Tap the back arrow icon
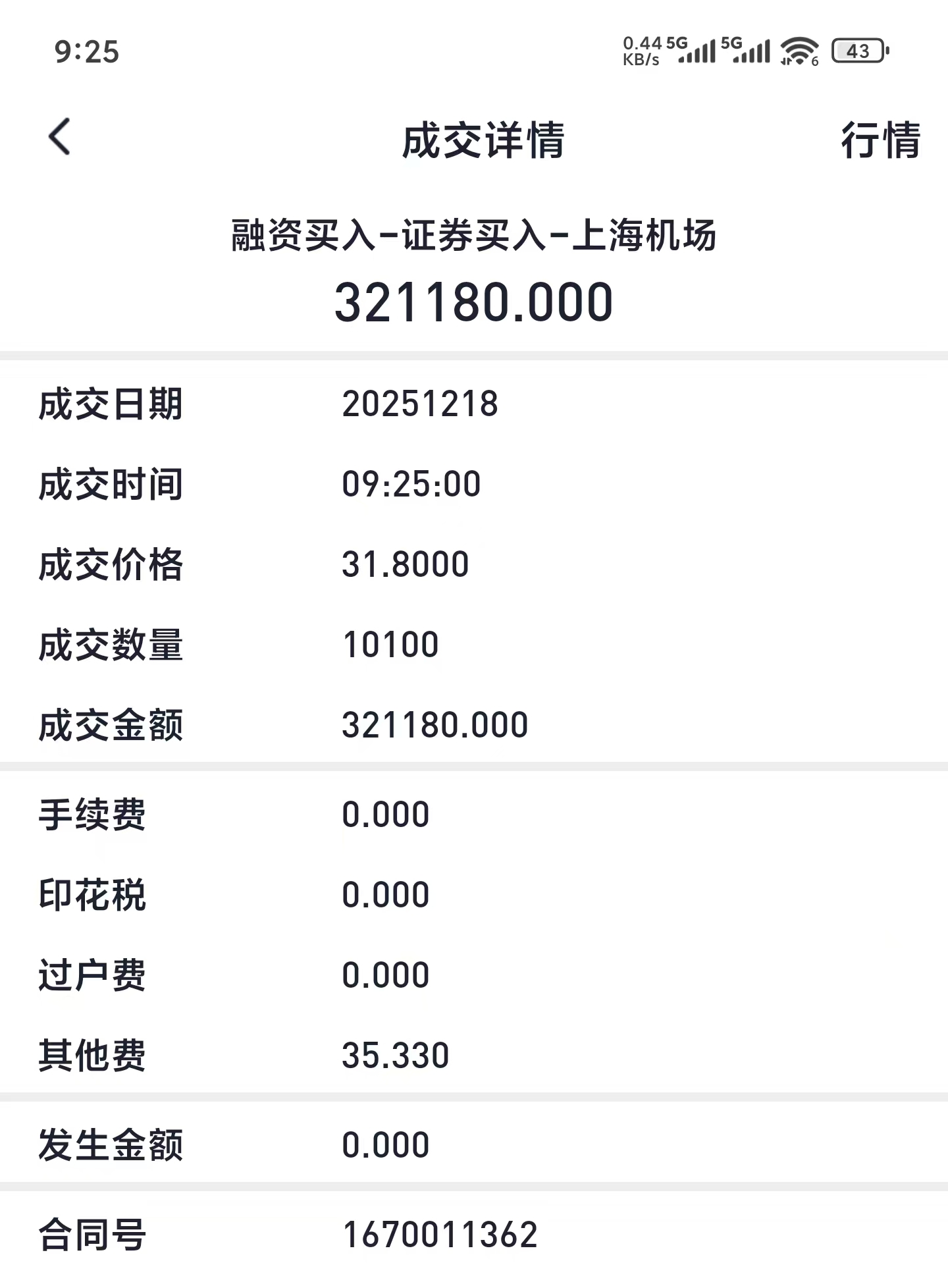Image resolution: width=948 pixels, height=1288 pixels. coord(60,137)
